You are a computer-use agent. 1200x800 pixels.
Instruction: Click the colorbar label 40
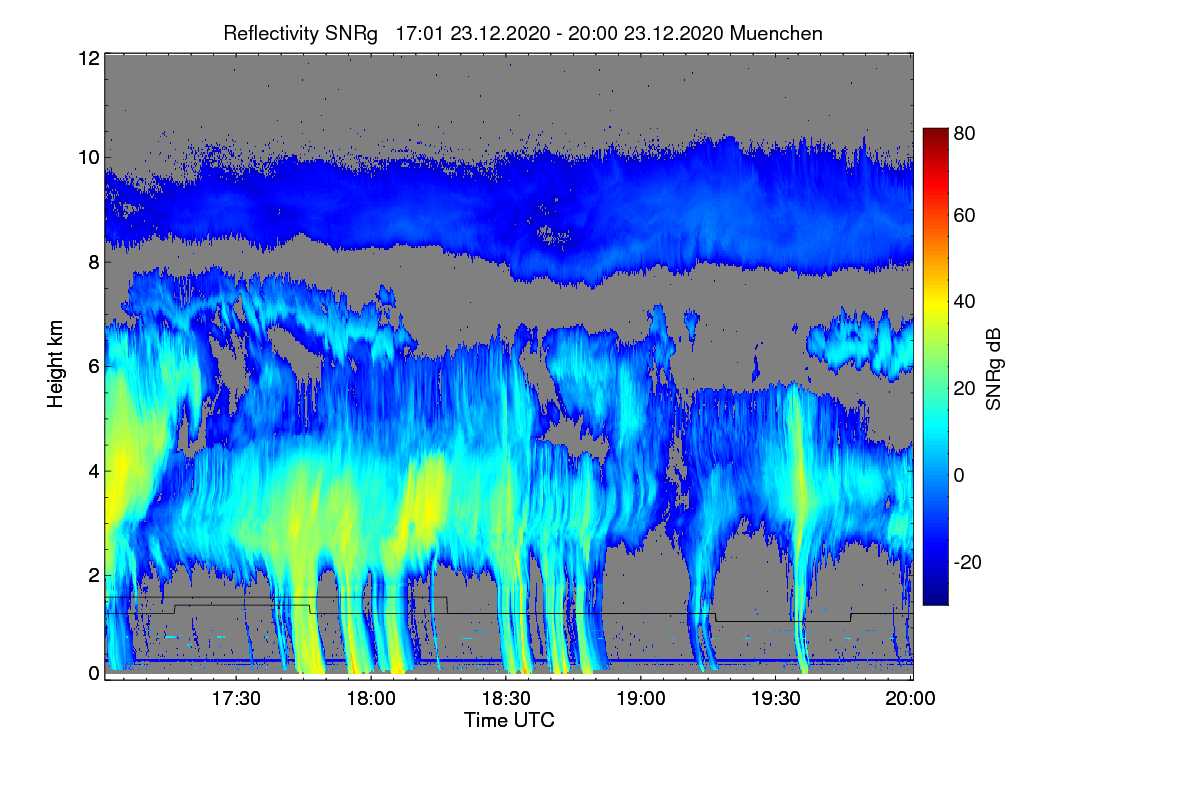[965, 301]
